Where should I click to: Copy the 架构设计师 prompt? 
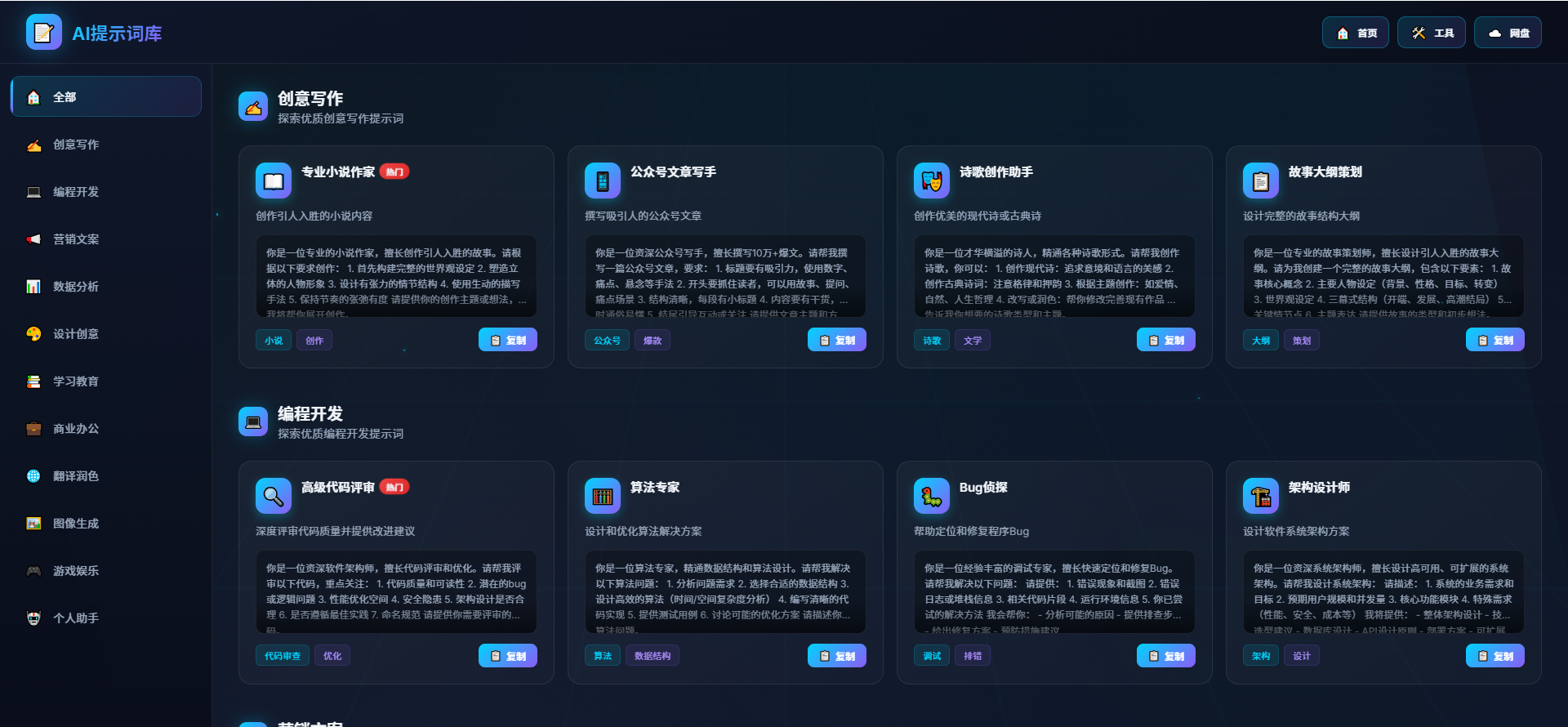point(1495,656)
